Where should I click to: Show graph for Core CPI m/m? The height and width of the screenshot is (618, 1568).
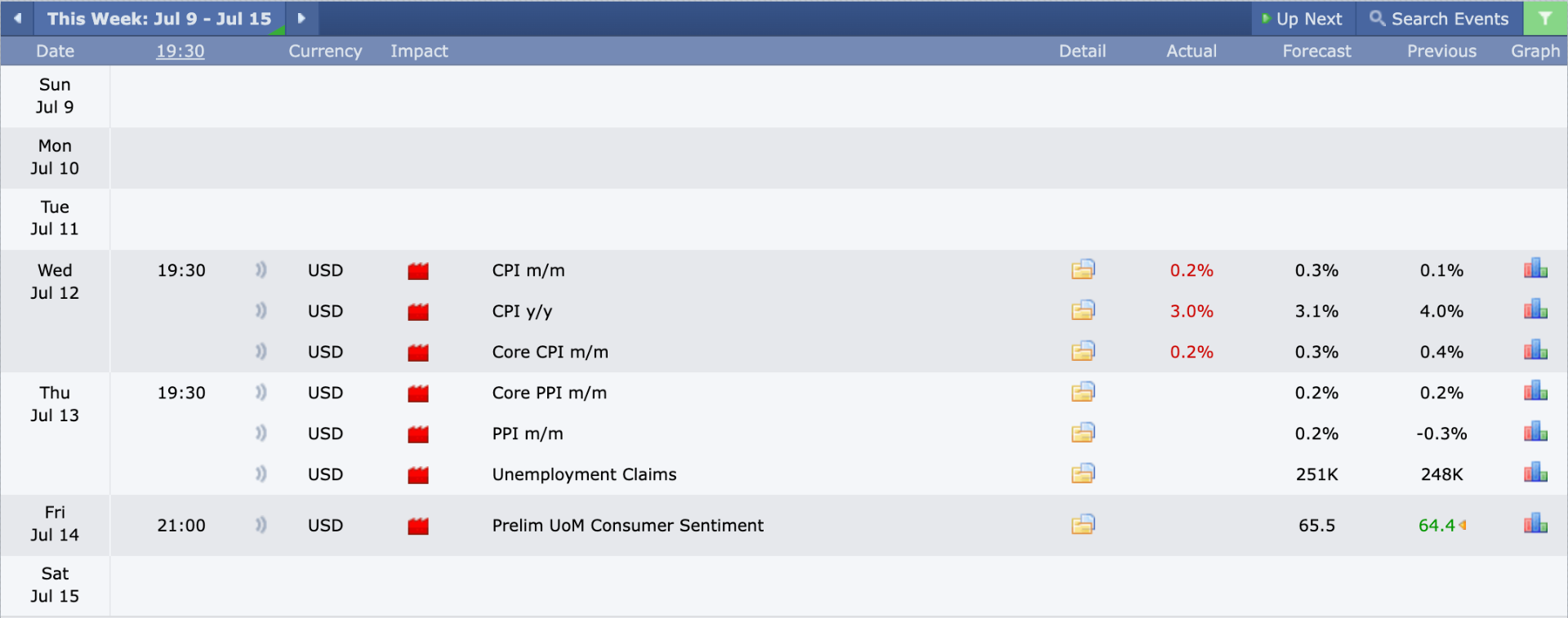pos(1535,350)
